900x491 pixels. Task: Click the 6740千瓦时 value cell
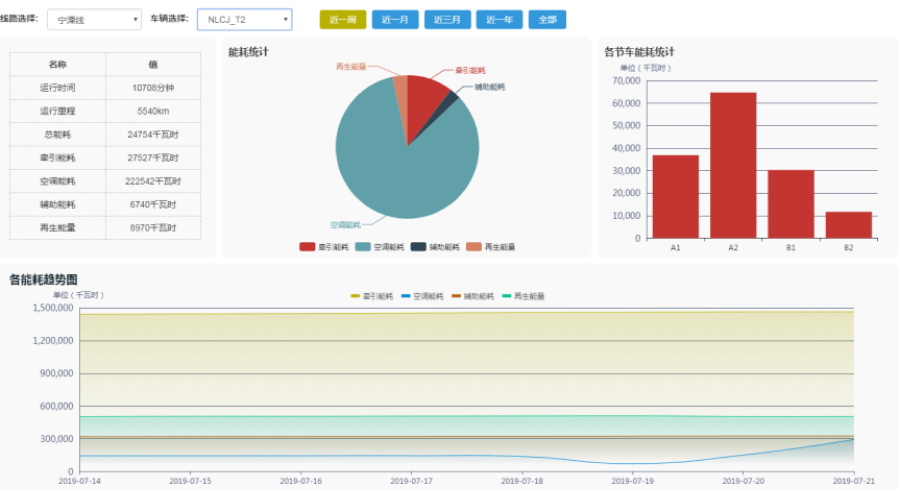153,204
